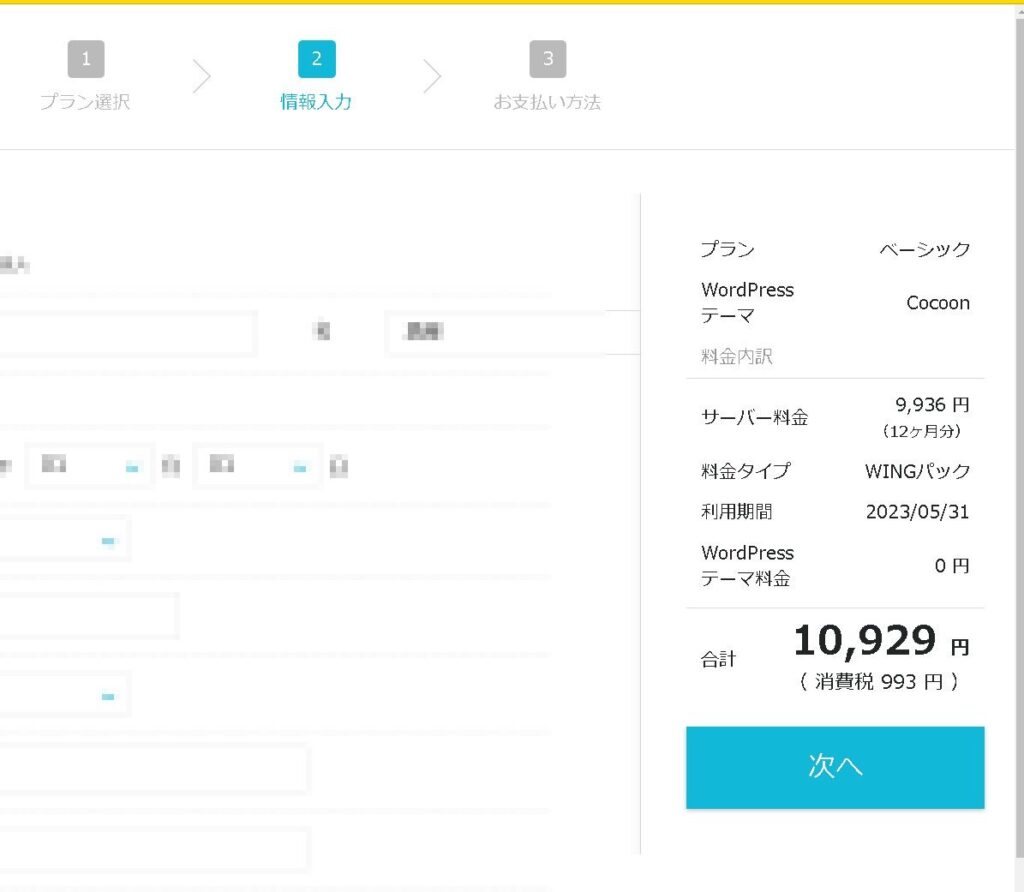
Task: Jump to the お支払い方法 step
Action: pyautogui.click(x=547, y=102)
